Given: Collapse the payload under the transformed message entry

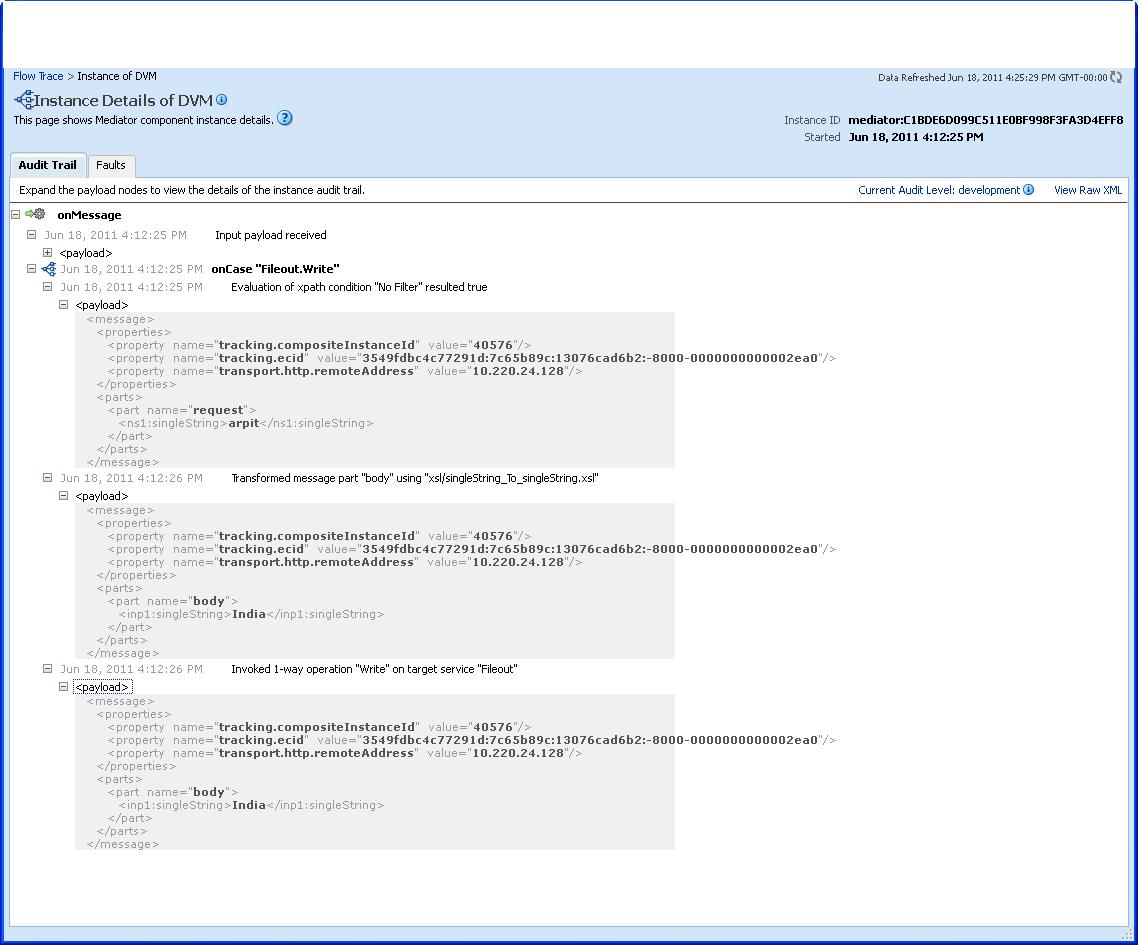Looking at the screenshot, I should click(x=63, y=495).
